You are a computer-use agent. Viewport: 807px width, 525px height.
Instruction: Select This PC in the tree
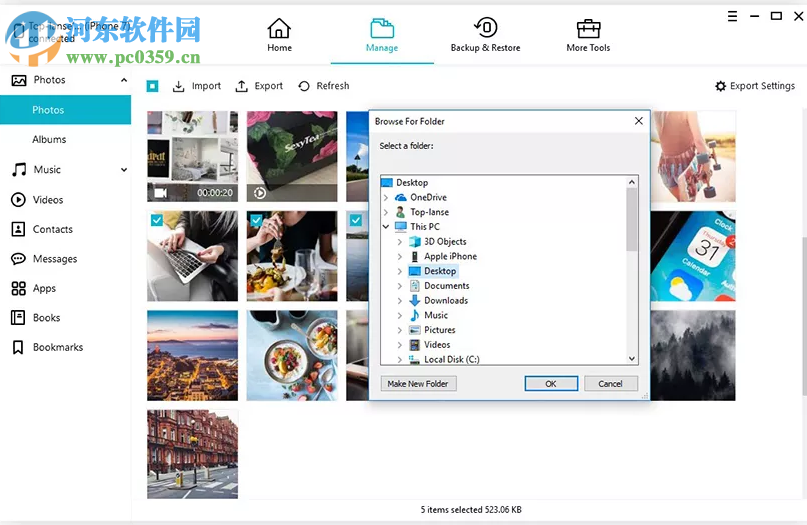click(x=425, y=227)
